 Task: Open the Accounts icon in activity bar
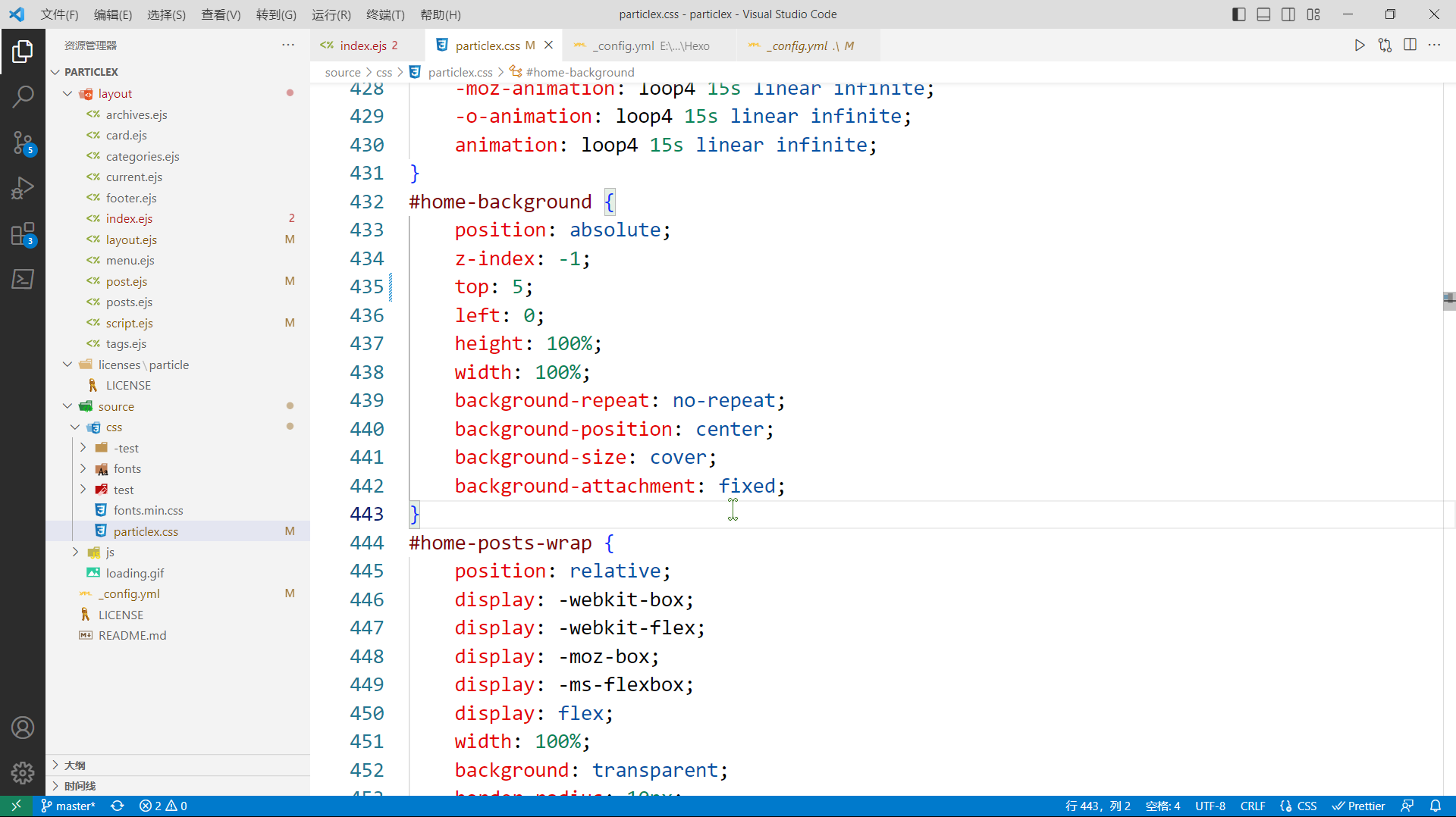pos(23,728)
